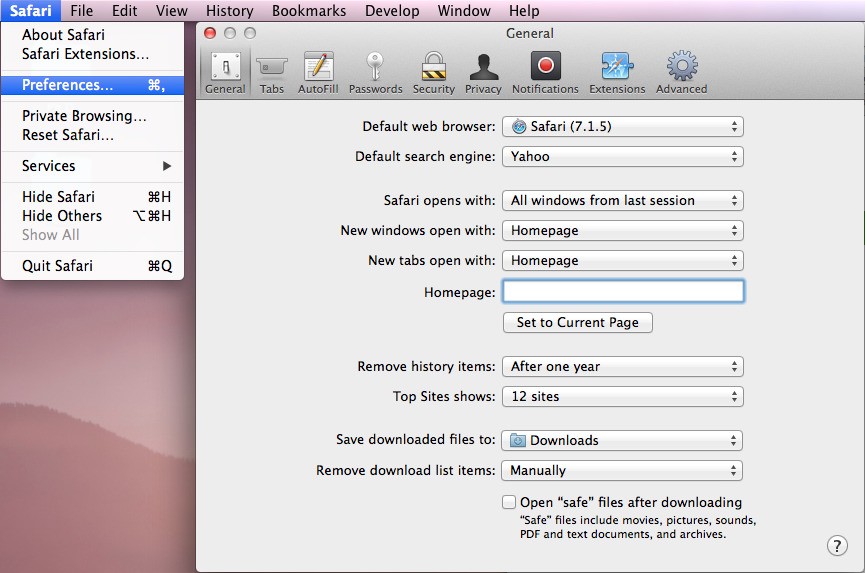Change the Default search engine from Yahoo
This screenshot has width=865, height=573.
tap(623, 157)
